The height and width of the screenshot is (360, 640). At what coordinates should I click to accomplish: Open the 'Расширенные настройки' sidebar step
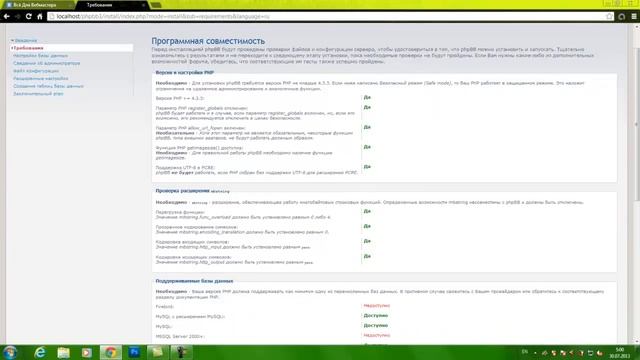(40, 78)
